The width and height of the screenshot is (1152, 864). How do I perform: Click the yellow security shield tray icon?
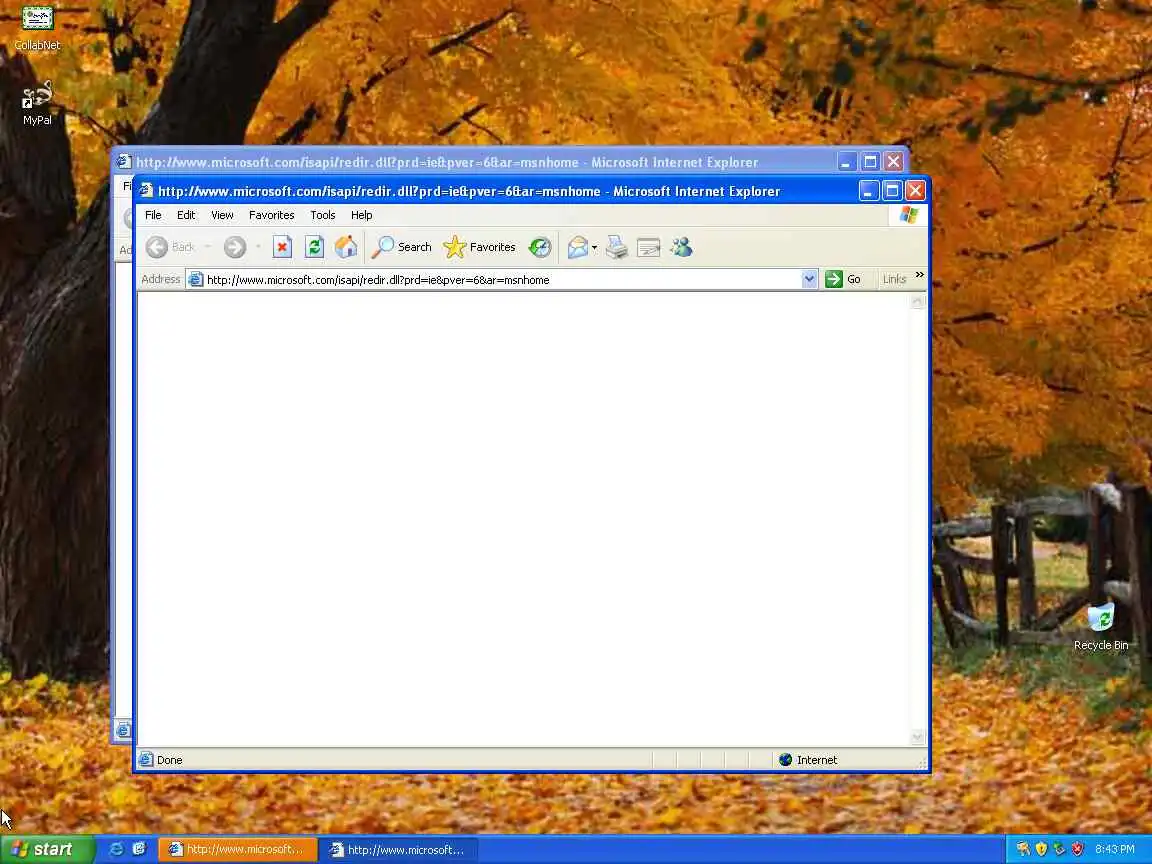1040,849
